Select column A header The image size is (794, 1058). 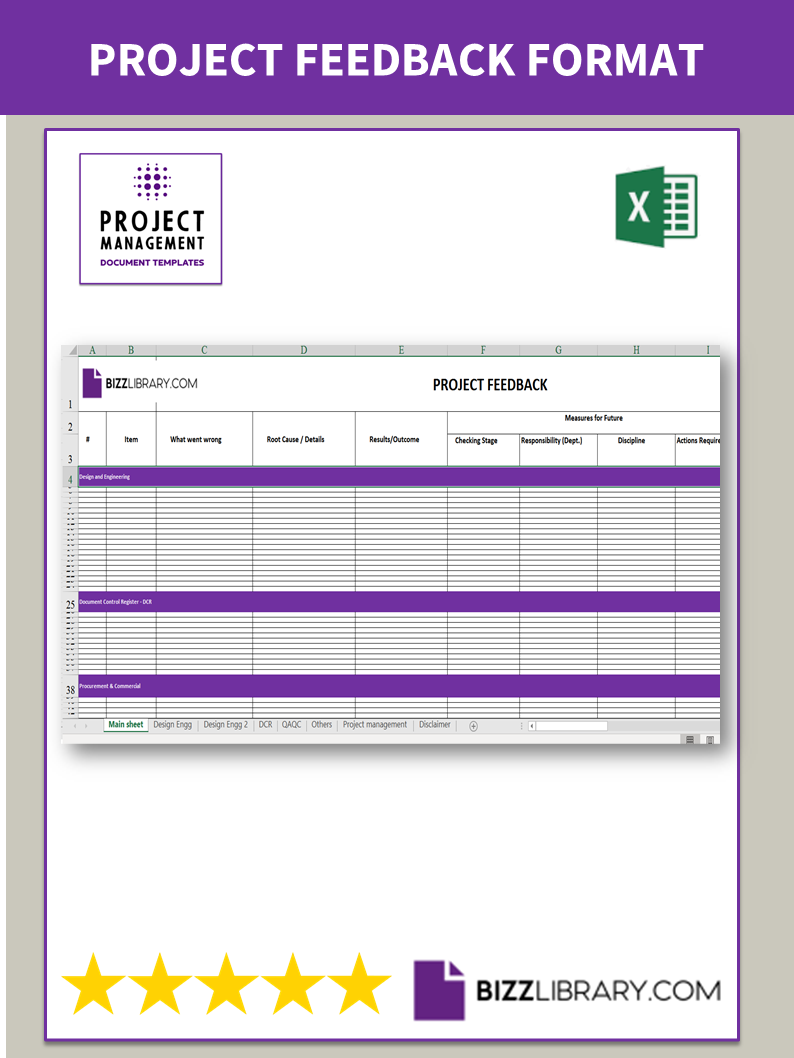(92, 350)
